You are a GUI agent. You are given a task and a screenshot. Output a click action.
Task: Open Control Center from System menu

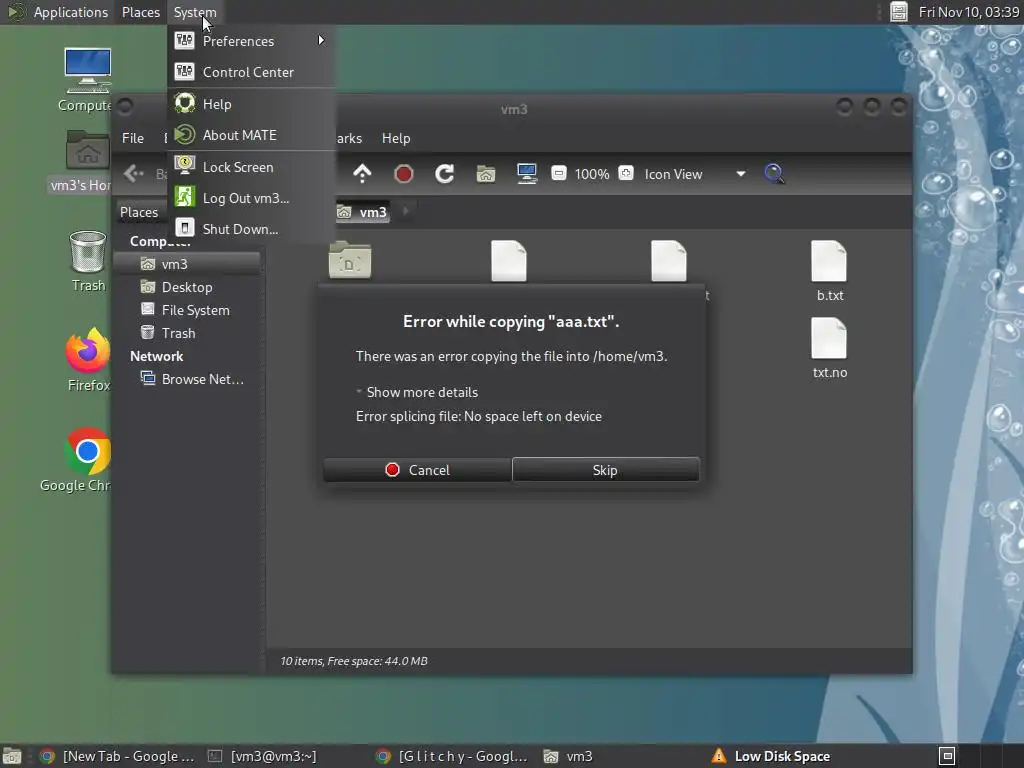coord(251,72)
